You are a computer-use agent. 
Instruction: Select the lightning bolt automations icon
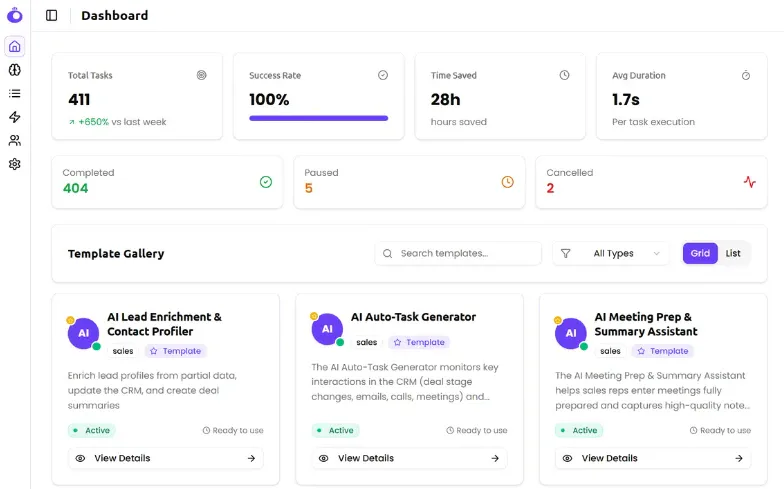14,117
